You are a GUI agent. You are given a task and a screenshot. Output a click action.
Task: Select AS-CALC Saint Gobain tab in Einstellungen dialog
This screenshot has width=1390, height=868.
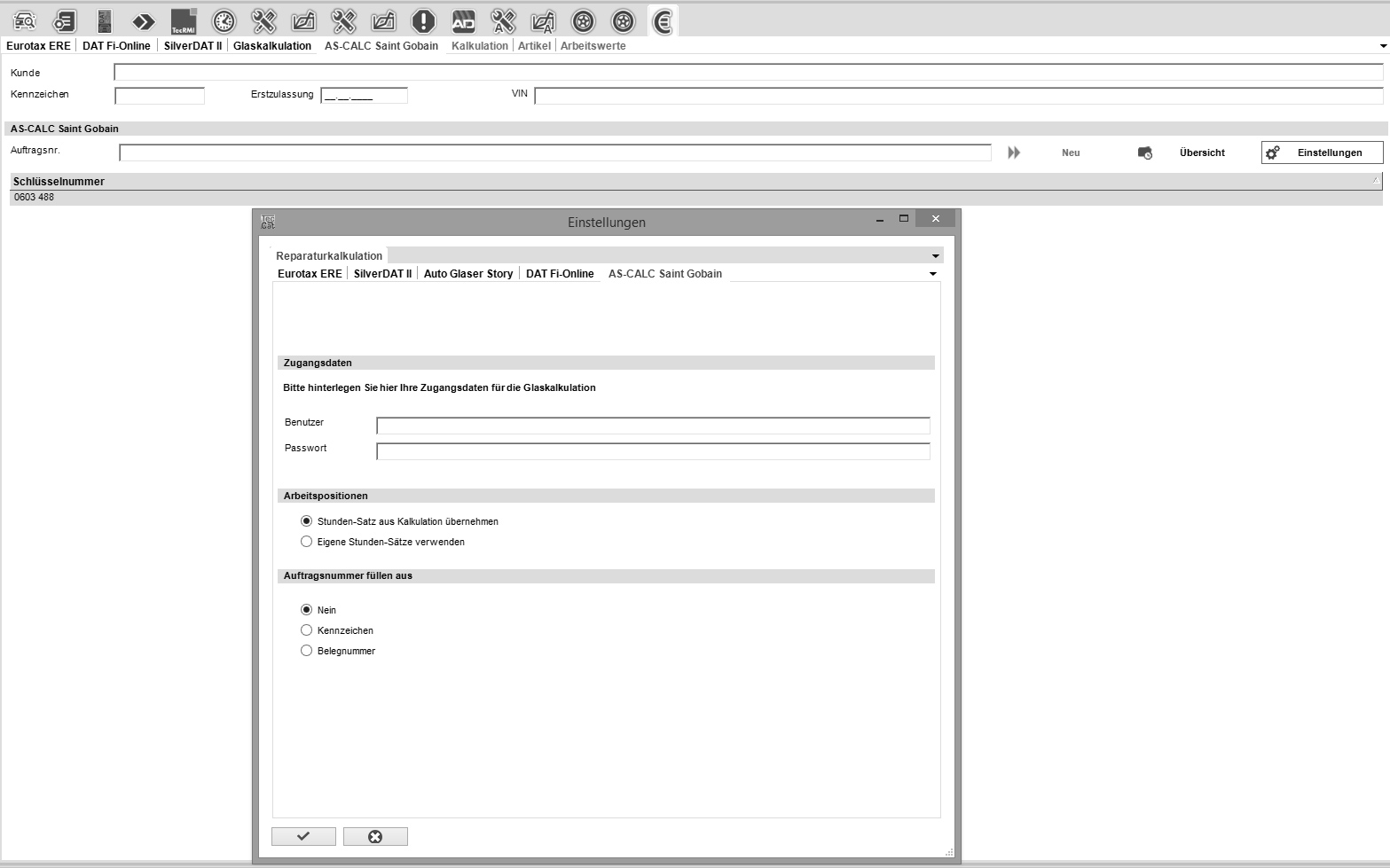point(665,274)
